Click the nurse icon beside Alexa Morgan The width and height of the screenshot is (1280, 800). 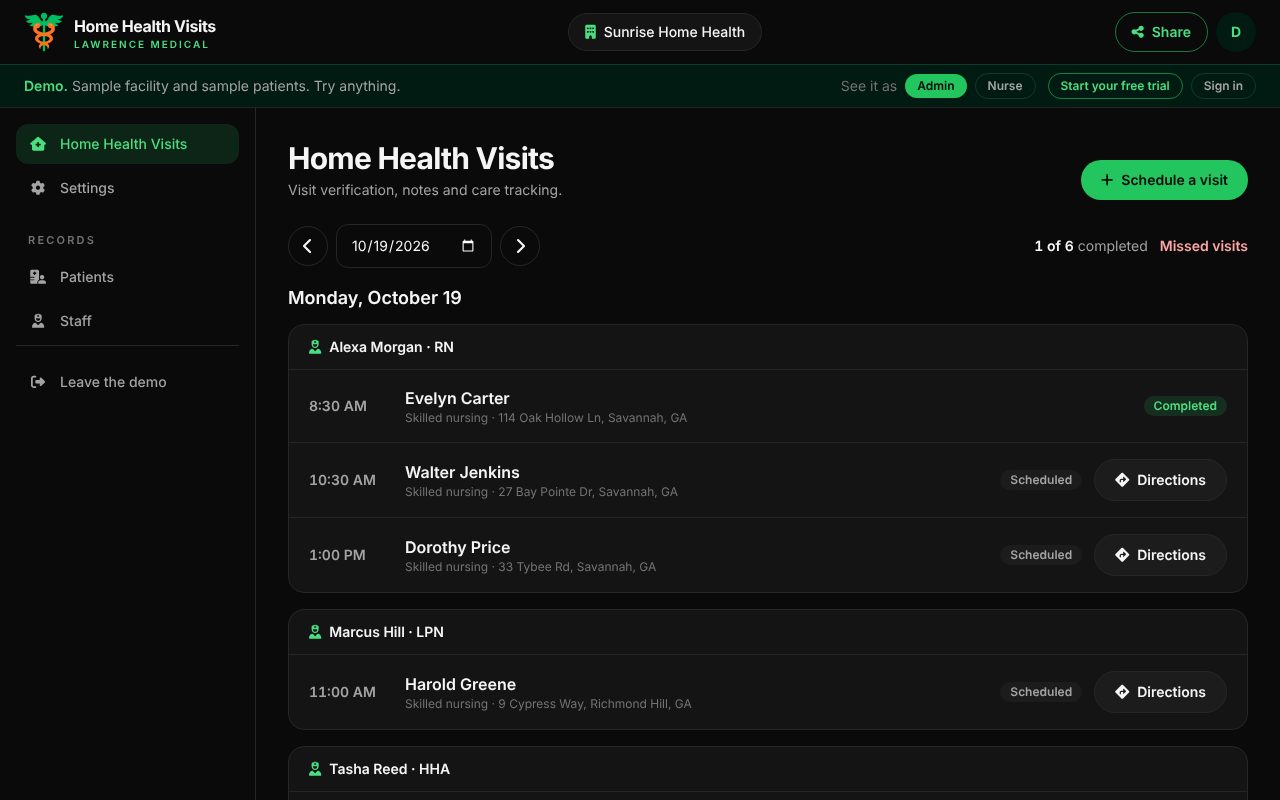coord(315,348)
